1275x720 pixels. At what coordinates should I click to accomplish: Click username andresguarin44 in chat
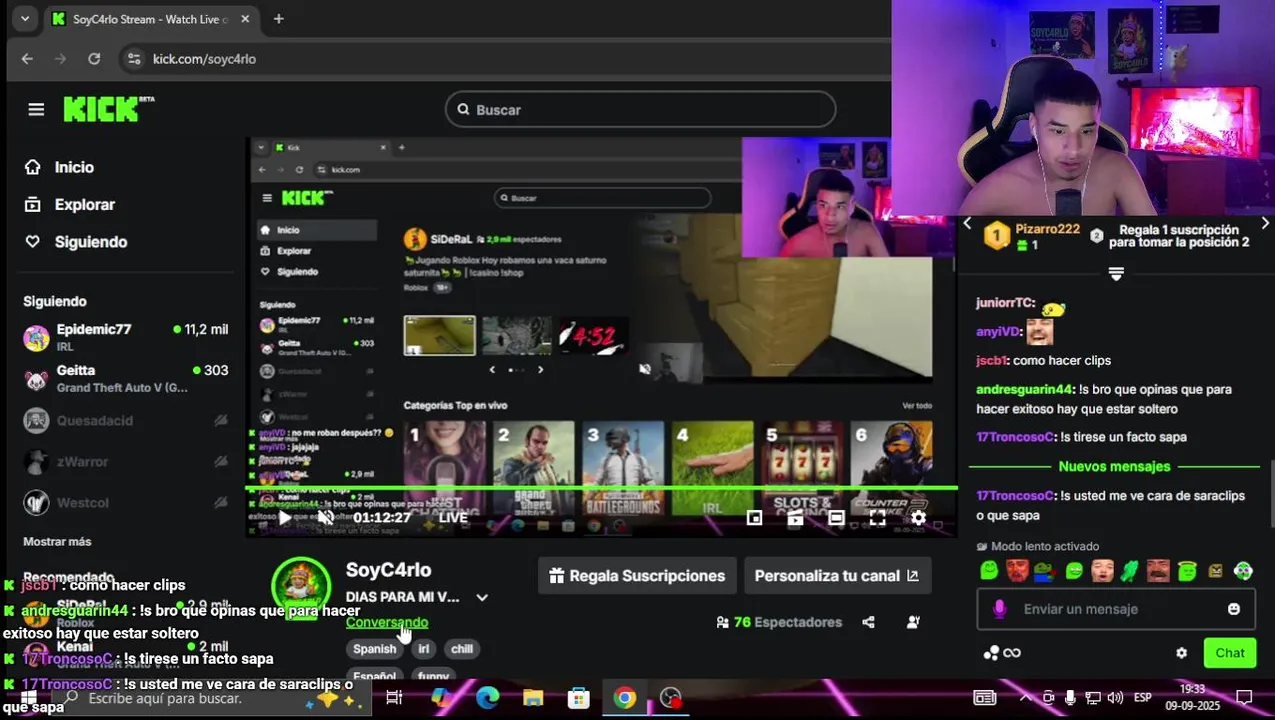click(1024, 389)
